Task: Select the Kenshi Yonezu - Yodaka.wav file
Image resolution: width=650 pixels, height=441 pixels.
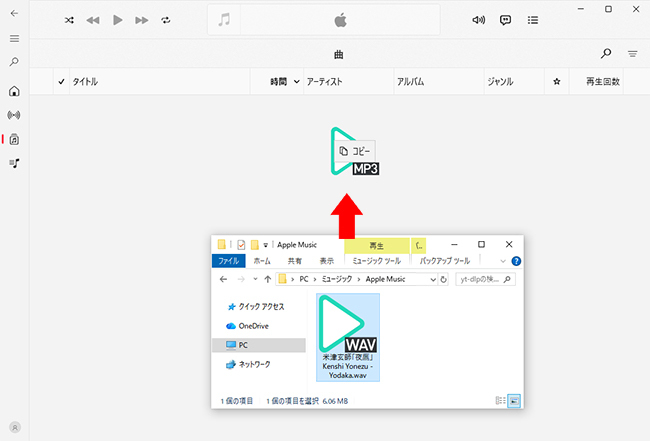Action: tap(348, 337)
